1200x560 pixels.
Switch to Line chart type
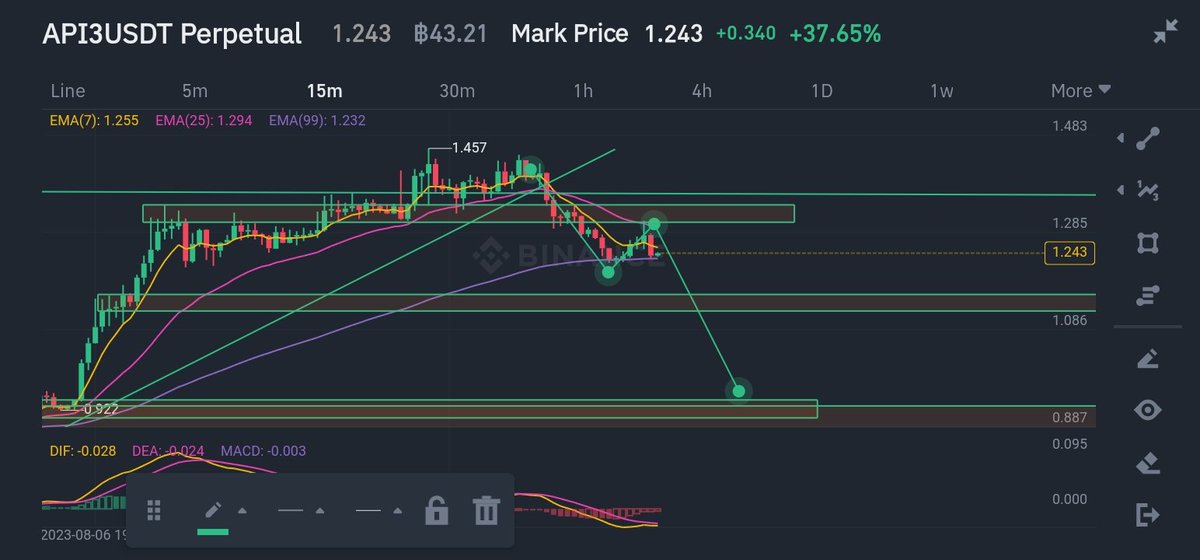pos(67,91)
